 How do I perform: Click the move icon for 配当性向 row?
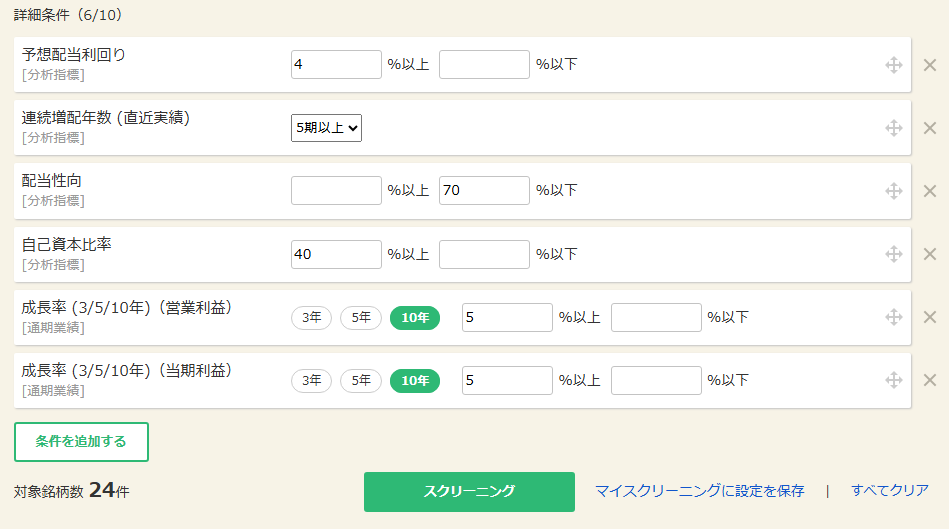[894, 191]
